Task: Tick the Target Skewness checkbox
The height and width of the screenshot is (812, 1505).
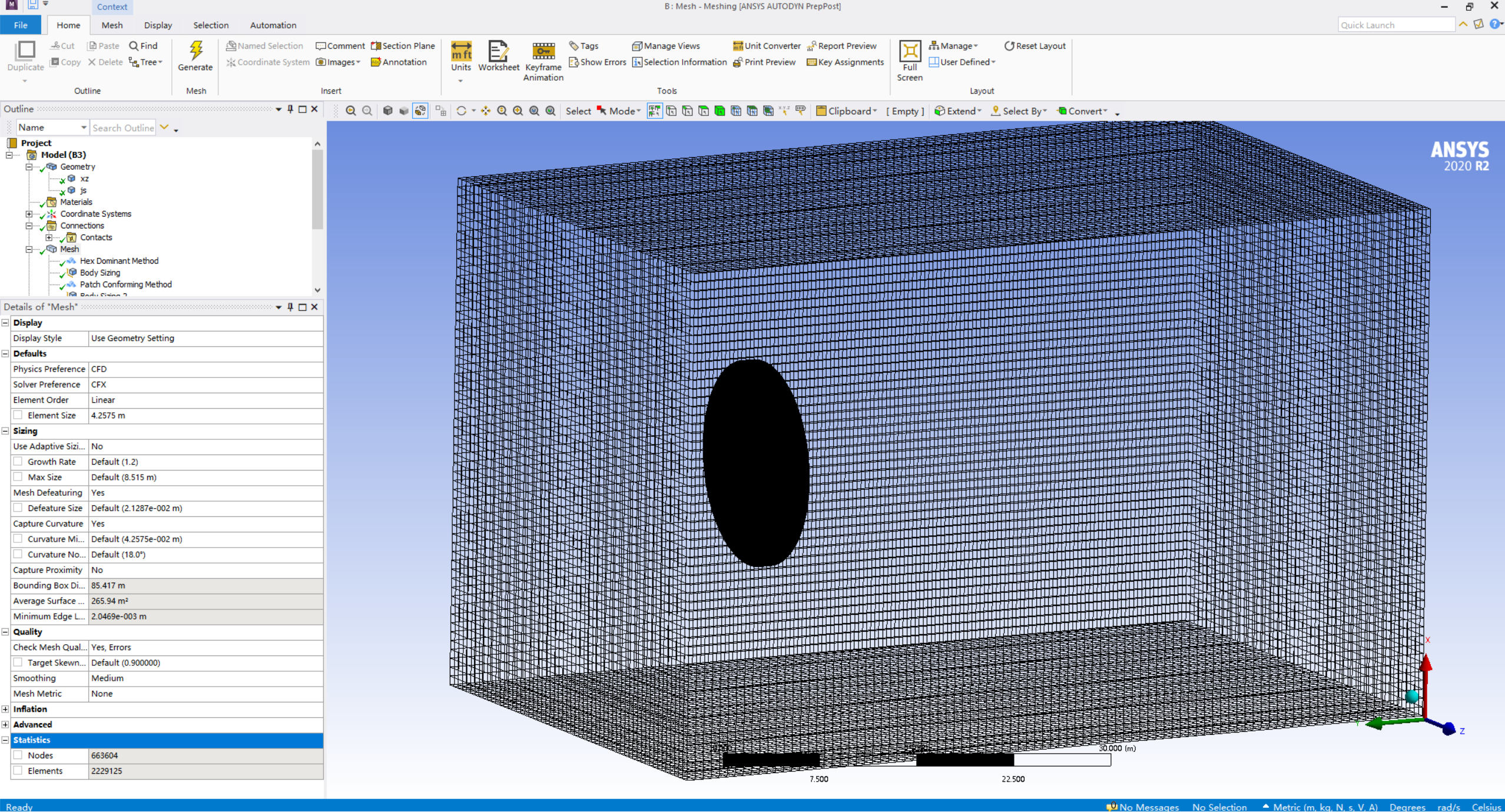Action: pyautogui.click(x=18, y=662)
